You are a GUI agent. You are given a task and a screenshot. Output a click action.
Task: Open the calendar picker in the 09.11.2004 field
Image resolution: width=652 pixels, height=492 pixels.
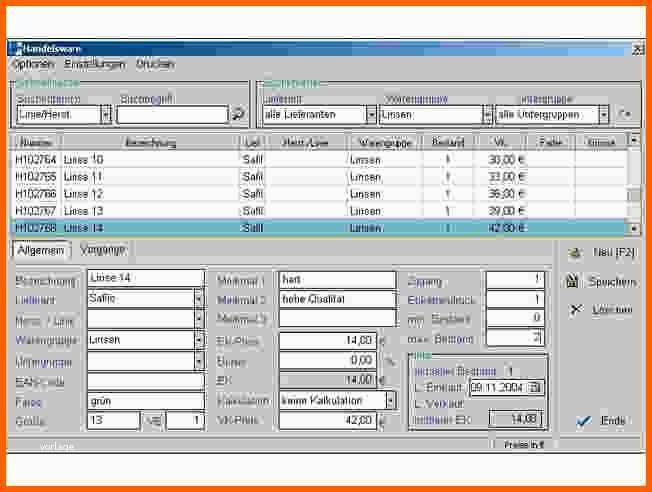point(535,388)
